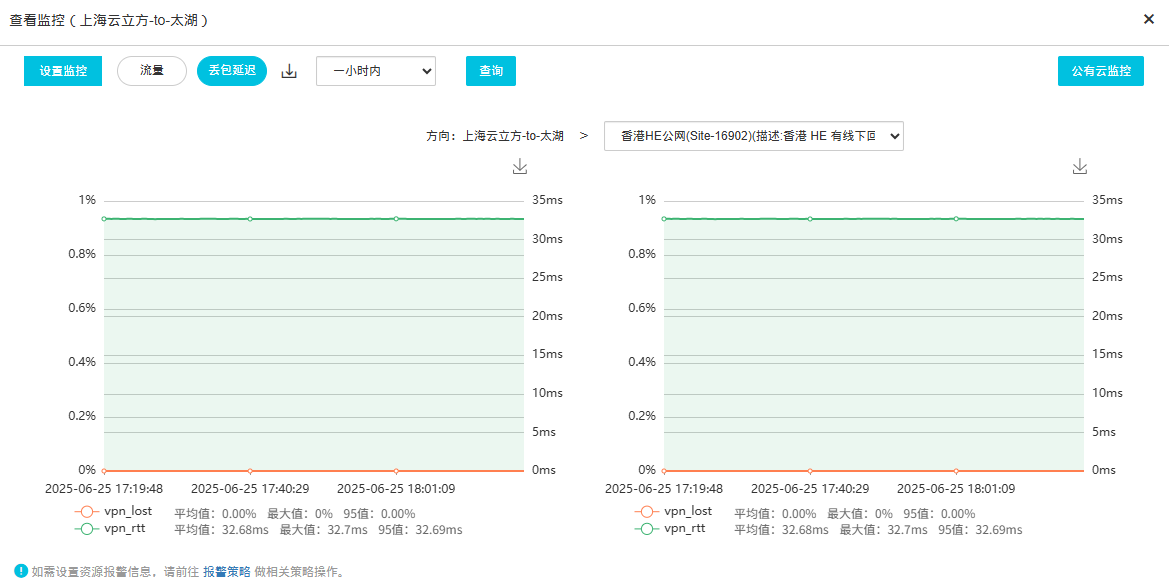Click the 17:40:29 green point on left chart
This screenshot has height=586, width=1169.
pos(250,219)
